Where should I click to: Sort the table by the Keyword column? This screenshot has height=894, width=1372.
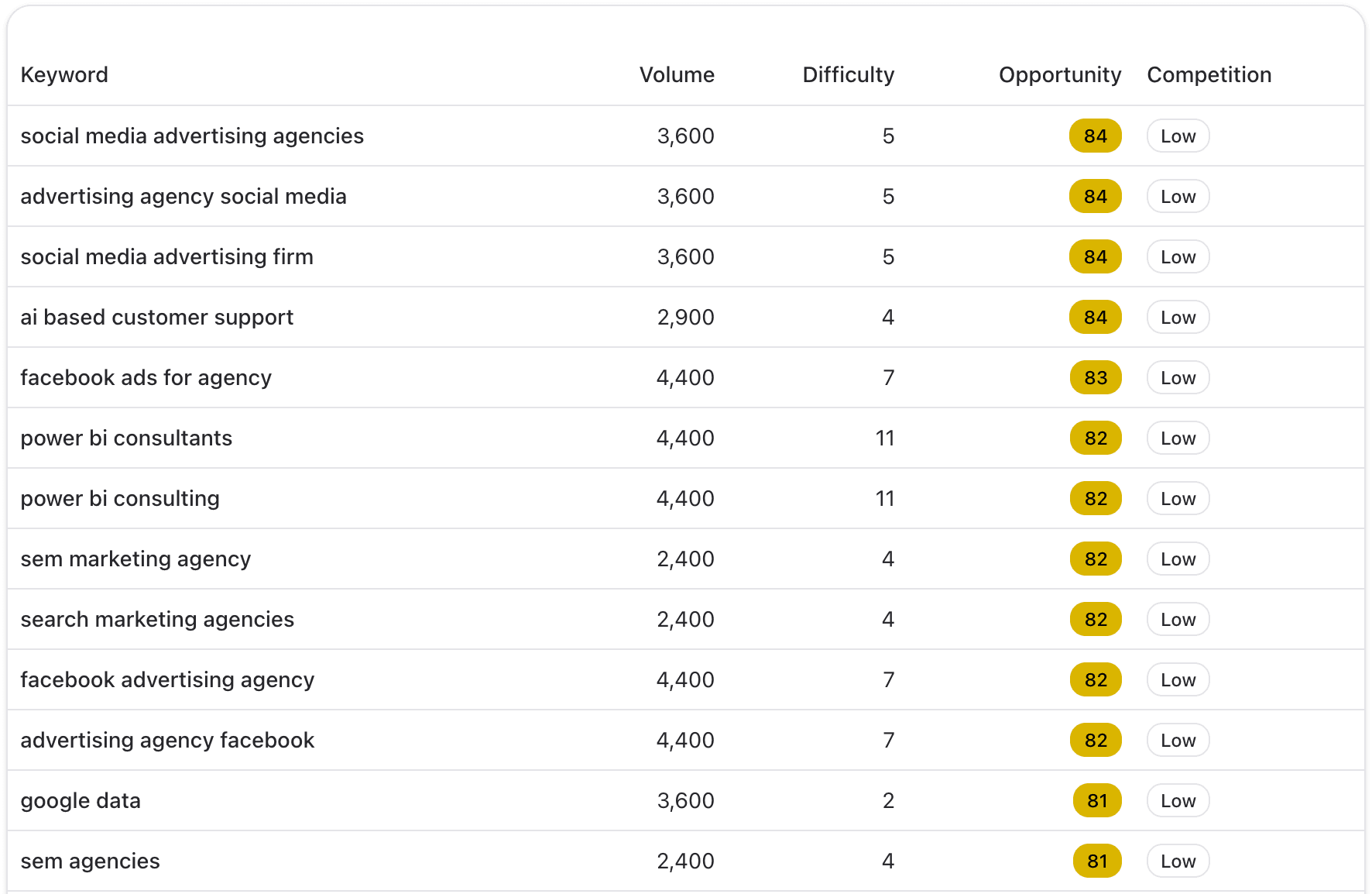[64, 74]
